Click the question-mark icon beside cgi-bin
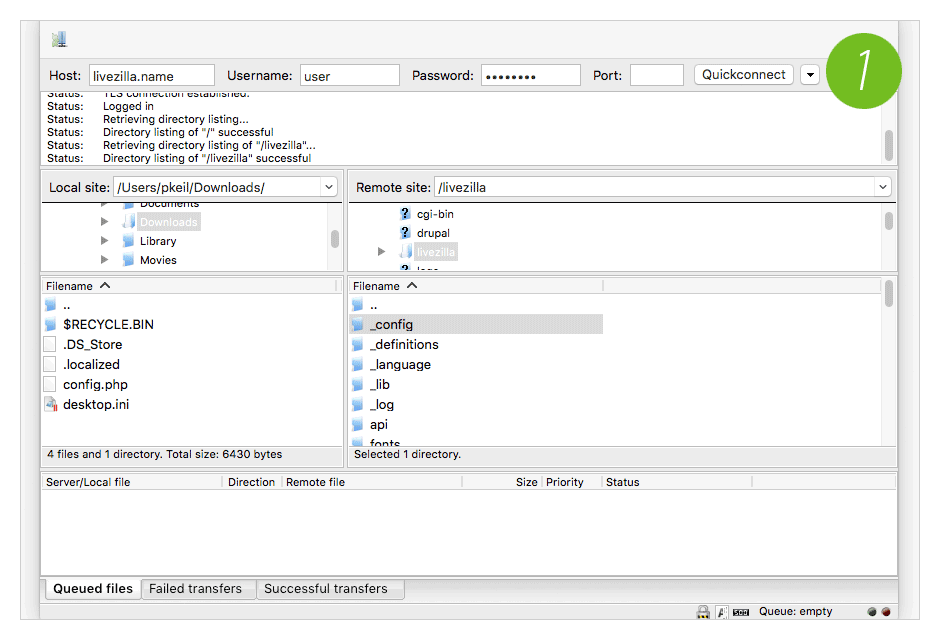The width and height of the screenshot is (940, 640). pyautogui.click(x=405, y=214)
